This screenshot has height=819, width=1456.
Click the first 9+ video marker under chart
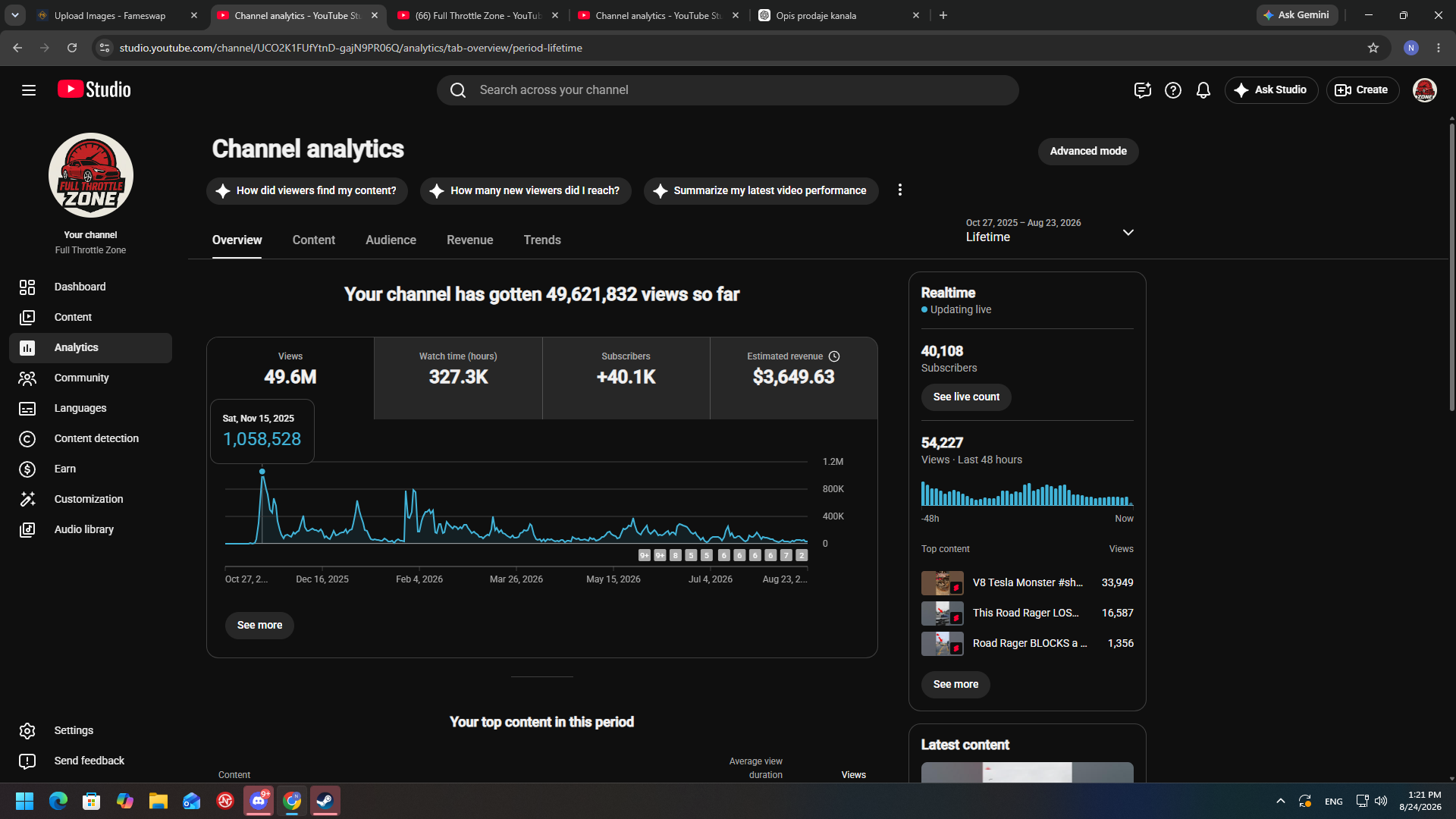[x=645, y=555]
